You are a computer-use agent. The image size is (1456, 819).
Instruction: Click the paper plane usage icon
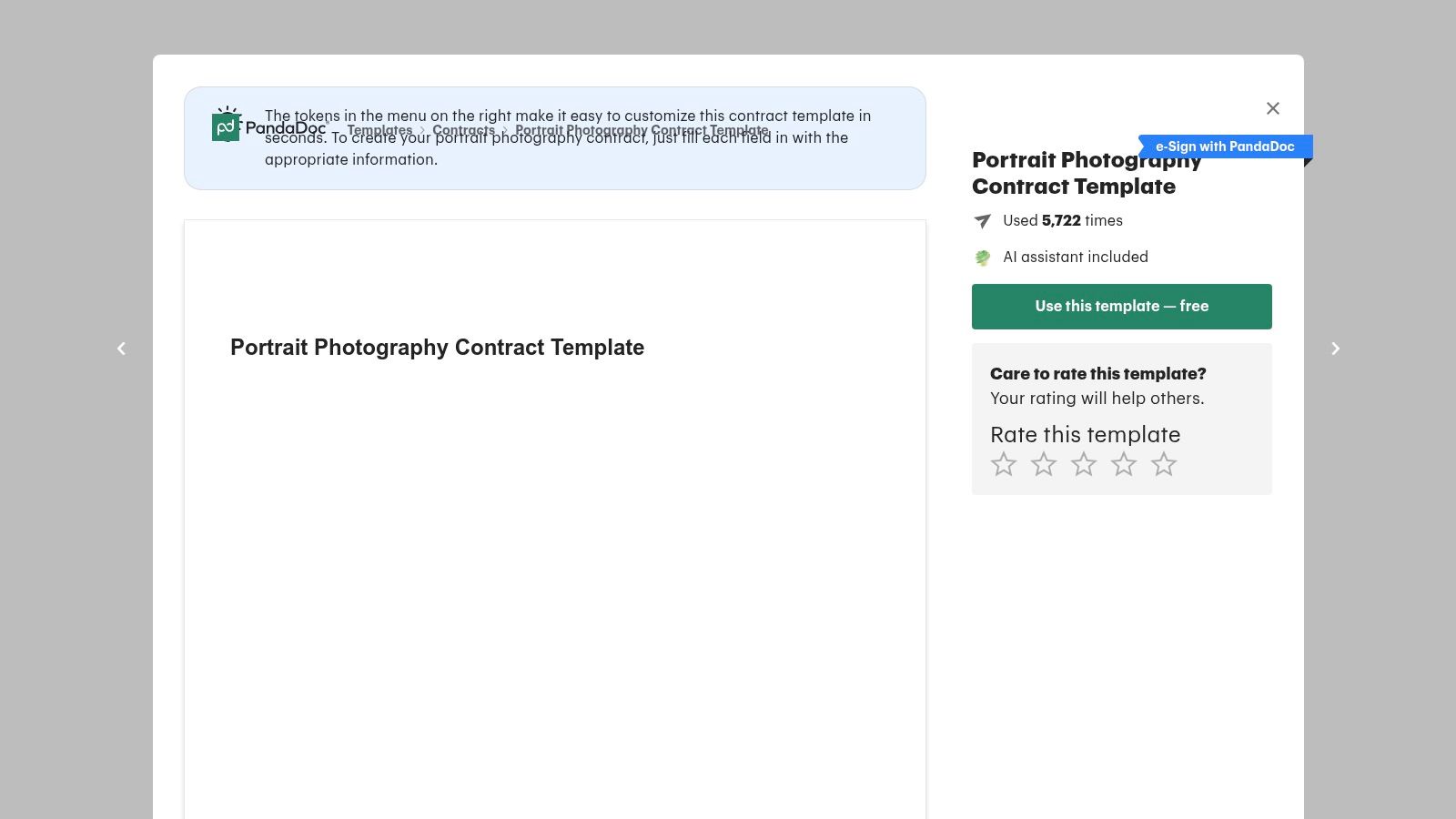[982, 221]
